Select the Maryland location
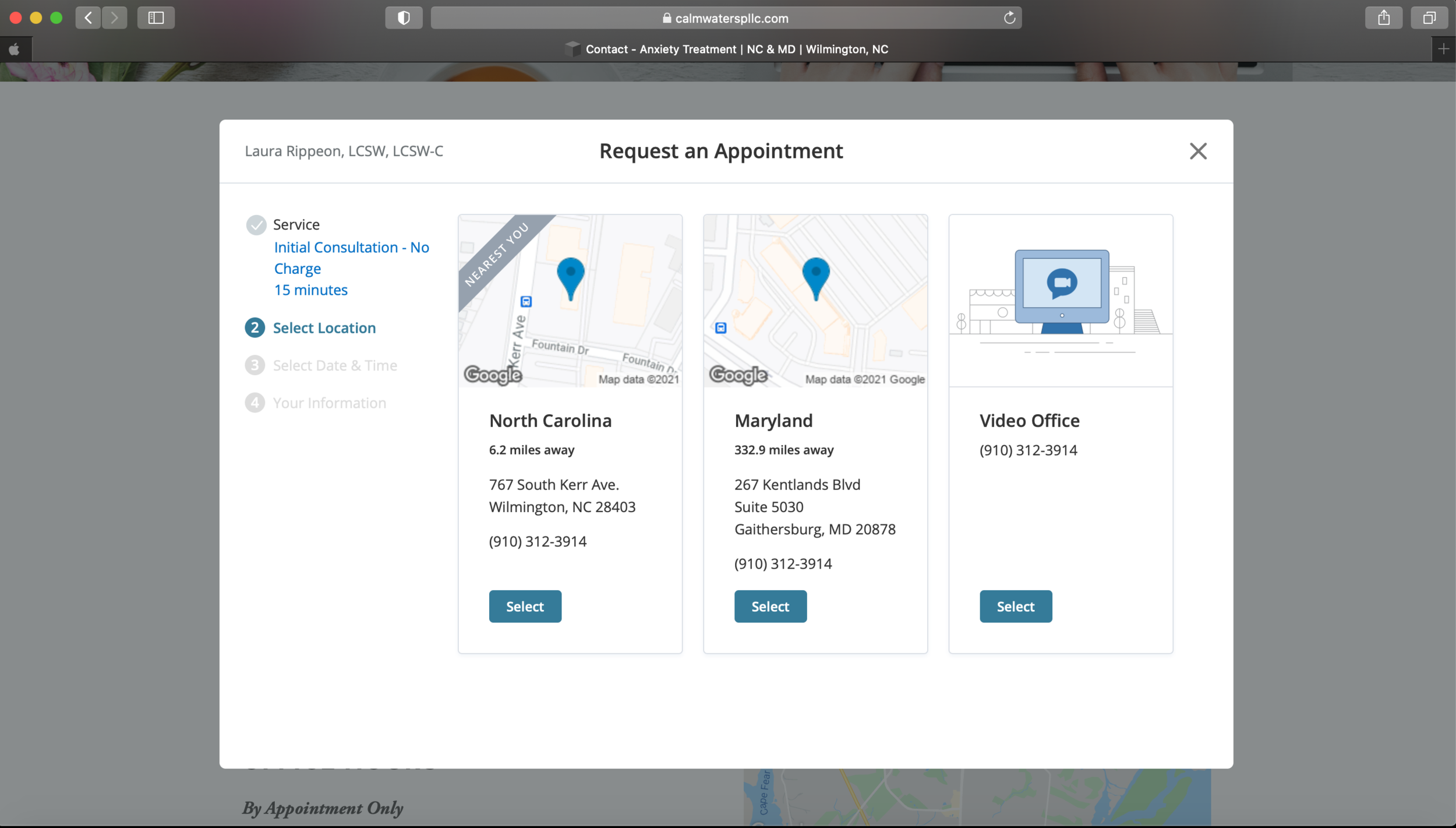Screen dimensions: 1456x828 tap(770, 606)
